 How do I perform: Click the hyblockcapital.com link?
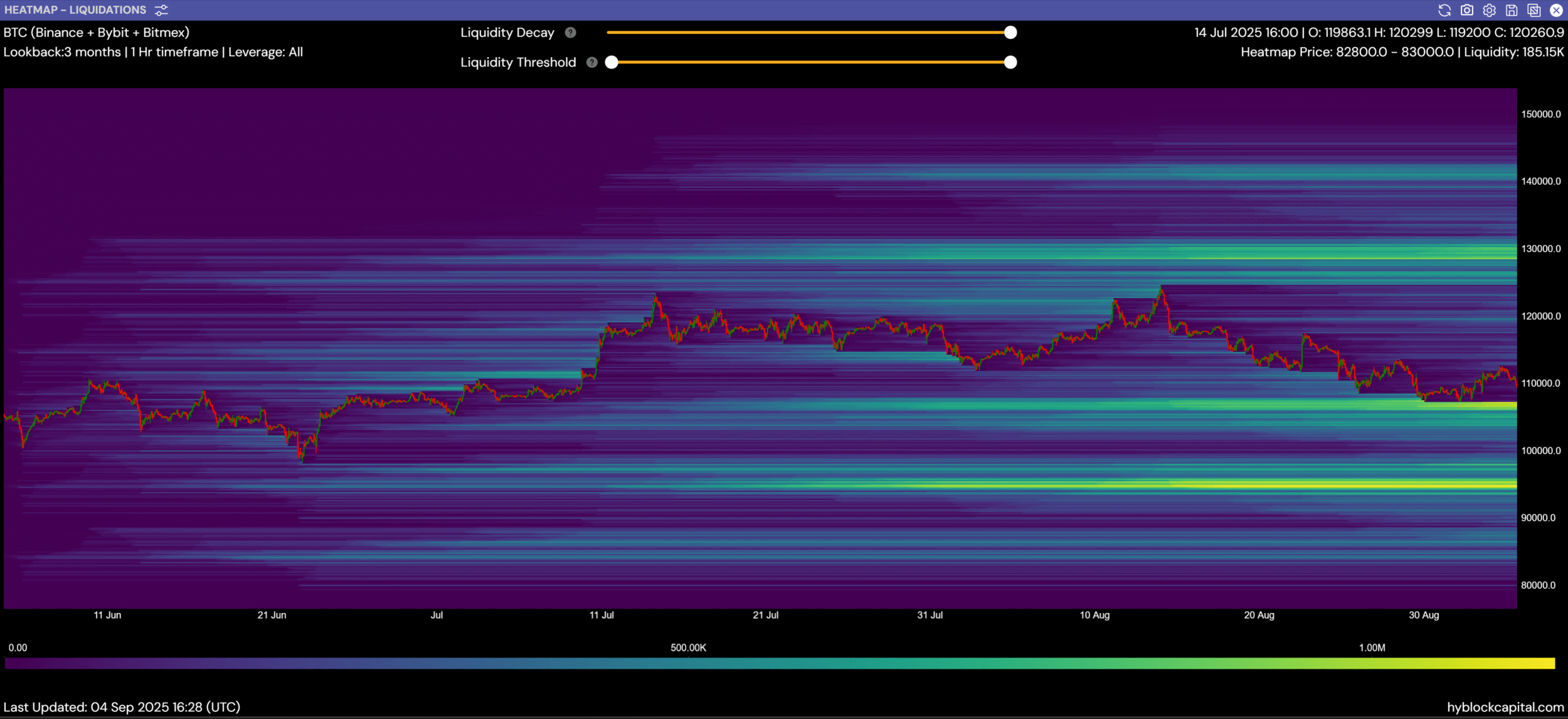point(1505,707)
